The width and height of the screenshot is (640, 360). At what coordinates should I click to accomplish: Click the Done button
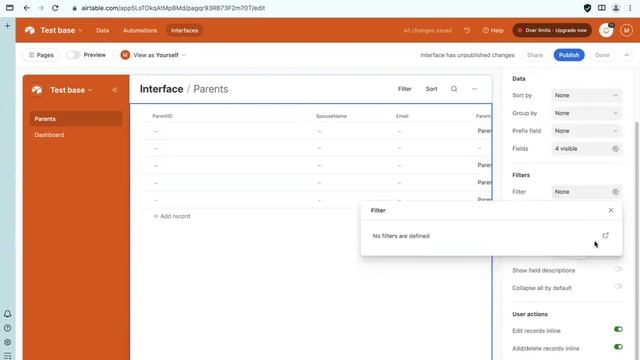pyautogui.click(x=602, y=55)
